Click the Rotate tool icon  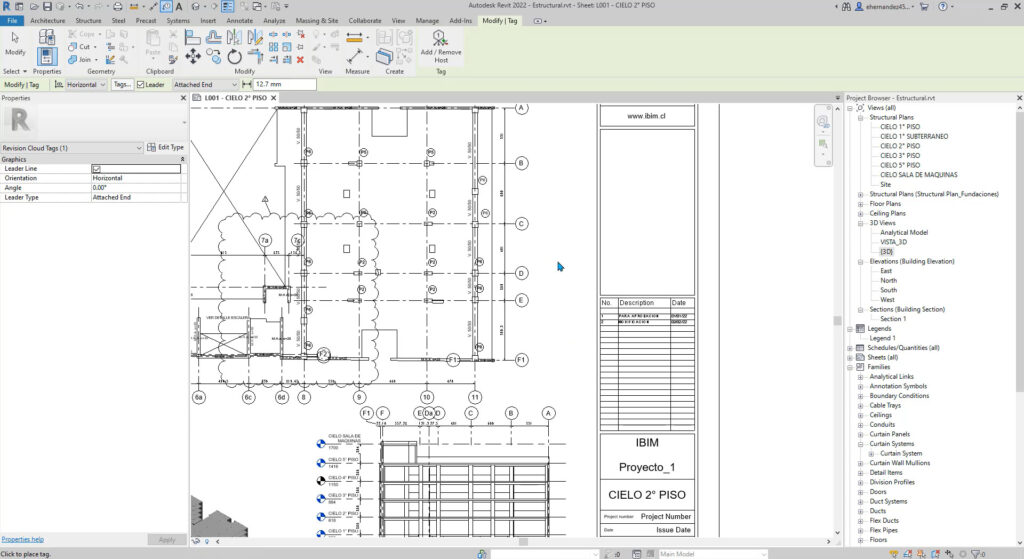coord(234,55)
